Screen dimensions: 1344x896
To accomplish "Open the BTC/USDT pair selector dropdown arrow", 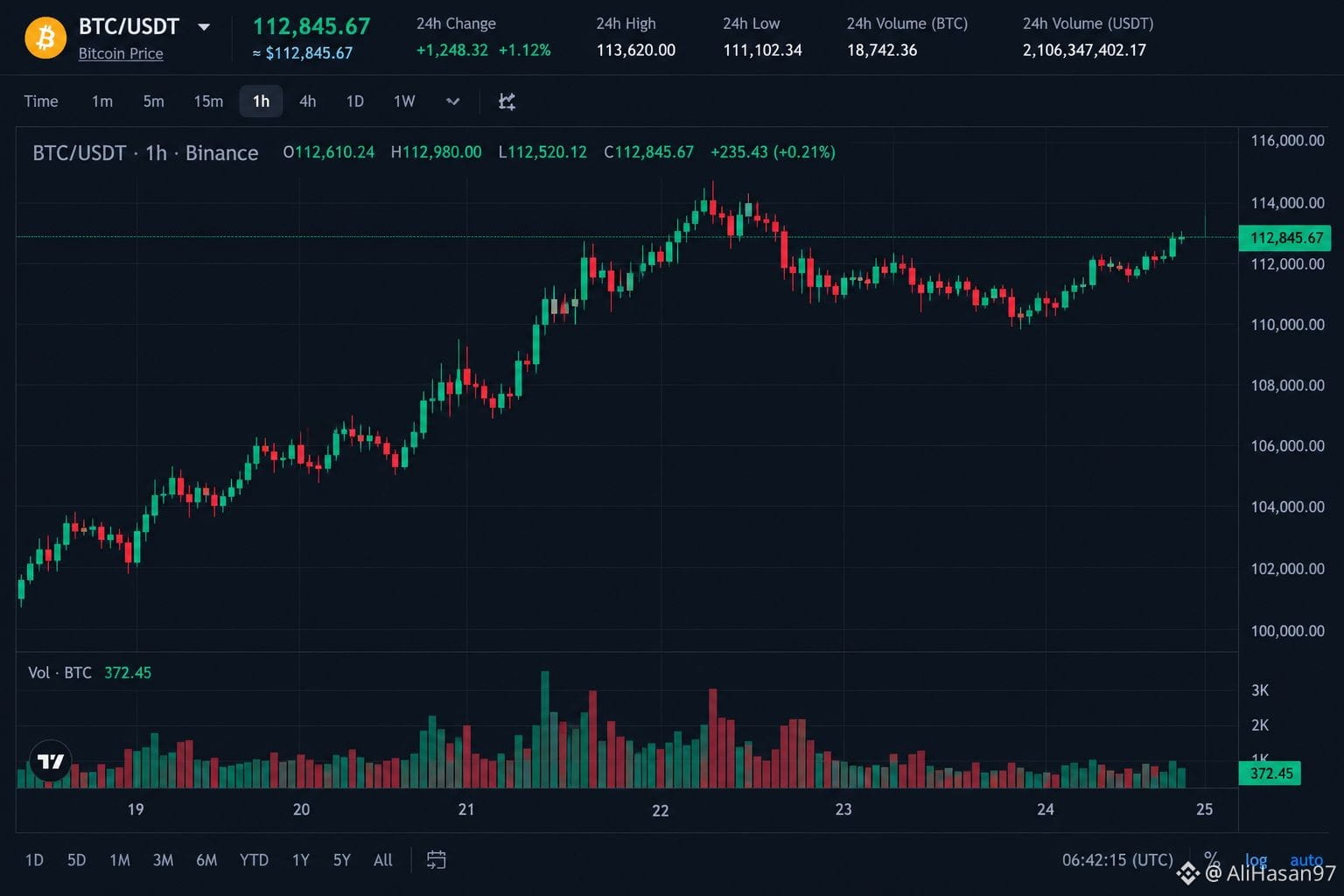I will point(204,27).
